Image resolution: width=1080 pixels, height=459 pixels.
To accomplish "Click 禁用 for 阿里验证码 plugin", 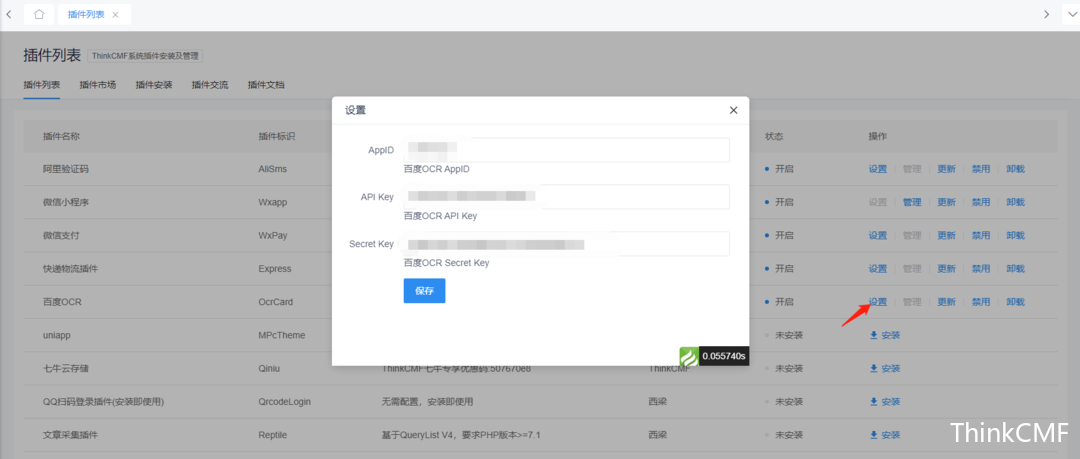I will tap(981, 170).
